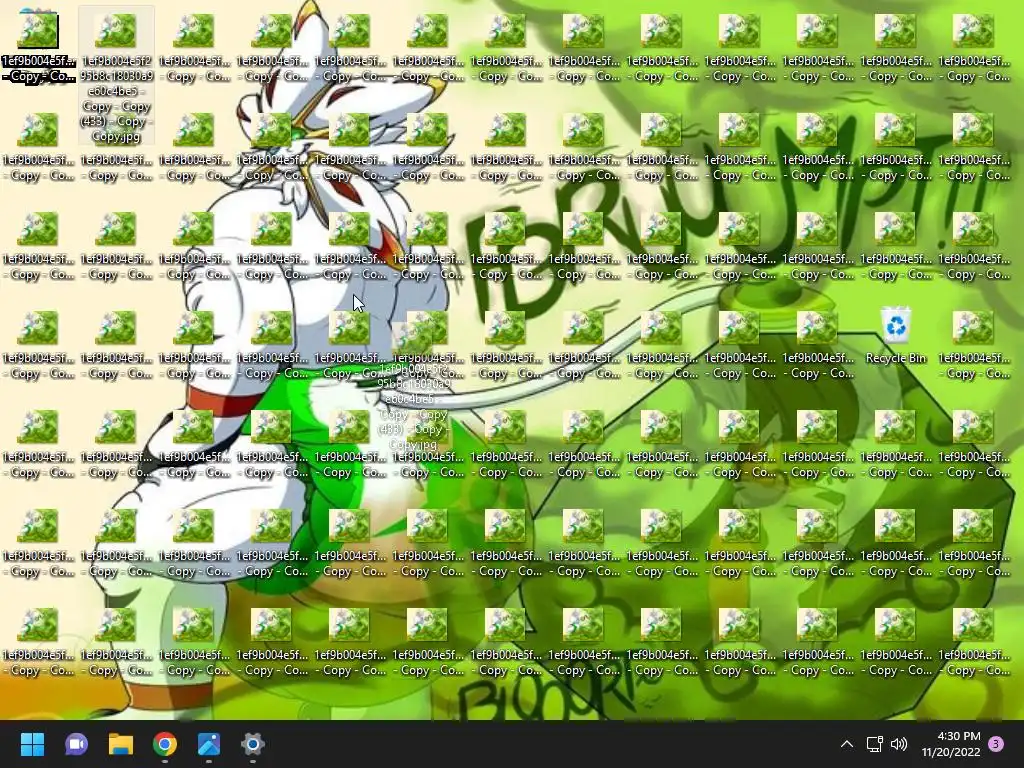Select file icon immediately left of Recycle Bin

(x=818, y=344)
